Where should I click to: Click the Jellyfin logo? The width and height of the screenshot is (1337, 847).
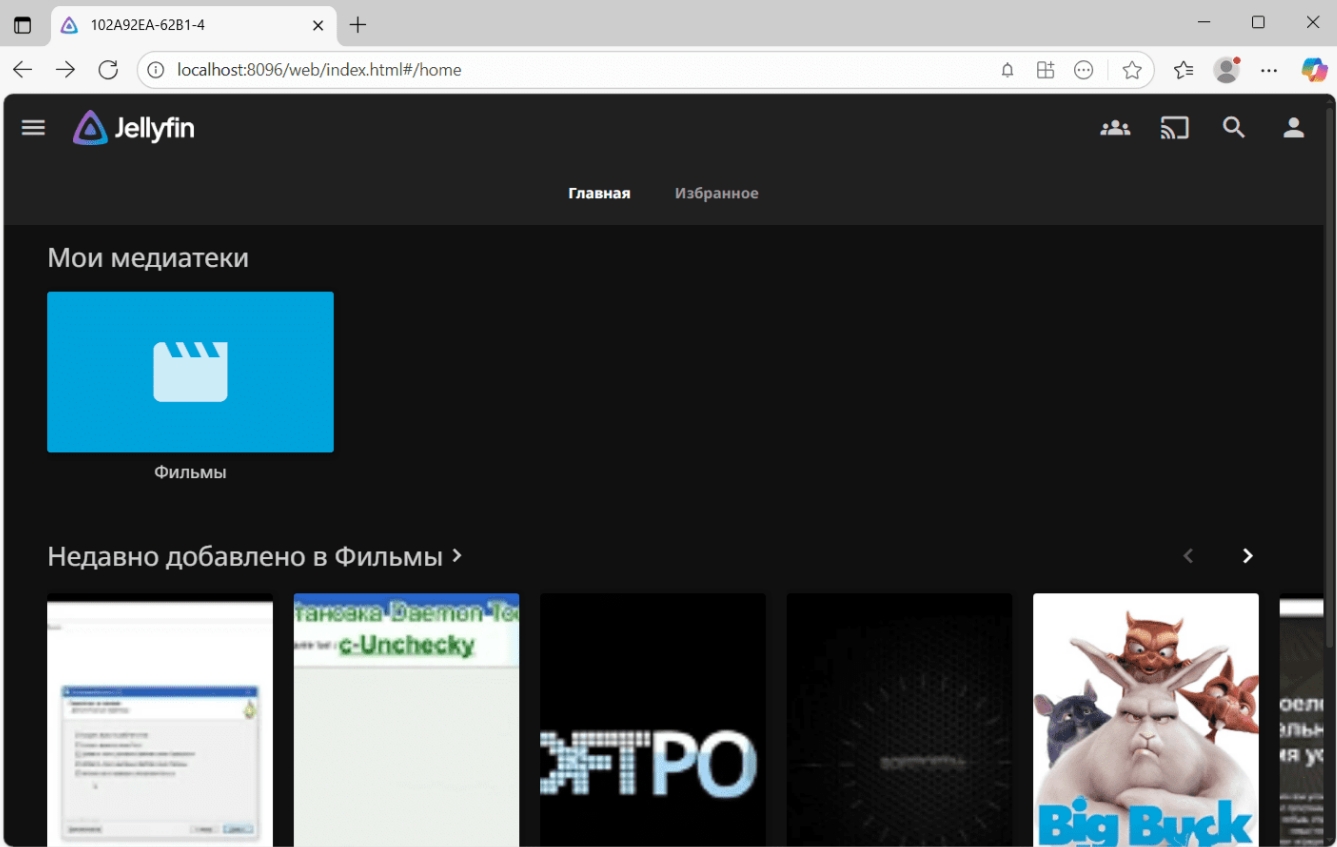tap(134, 128)
